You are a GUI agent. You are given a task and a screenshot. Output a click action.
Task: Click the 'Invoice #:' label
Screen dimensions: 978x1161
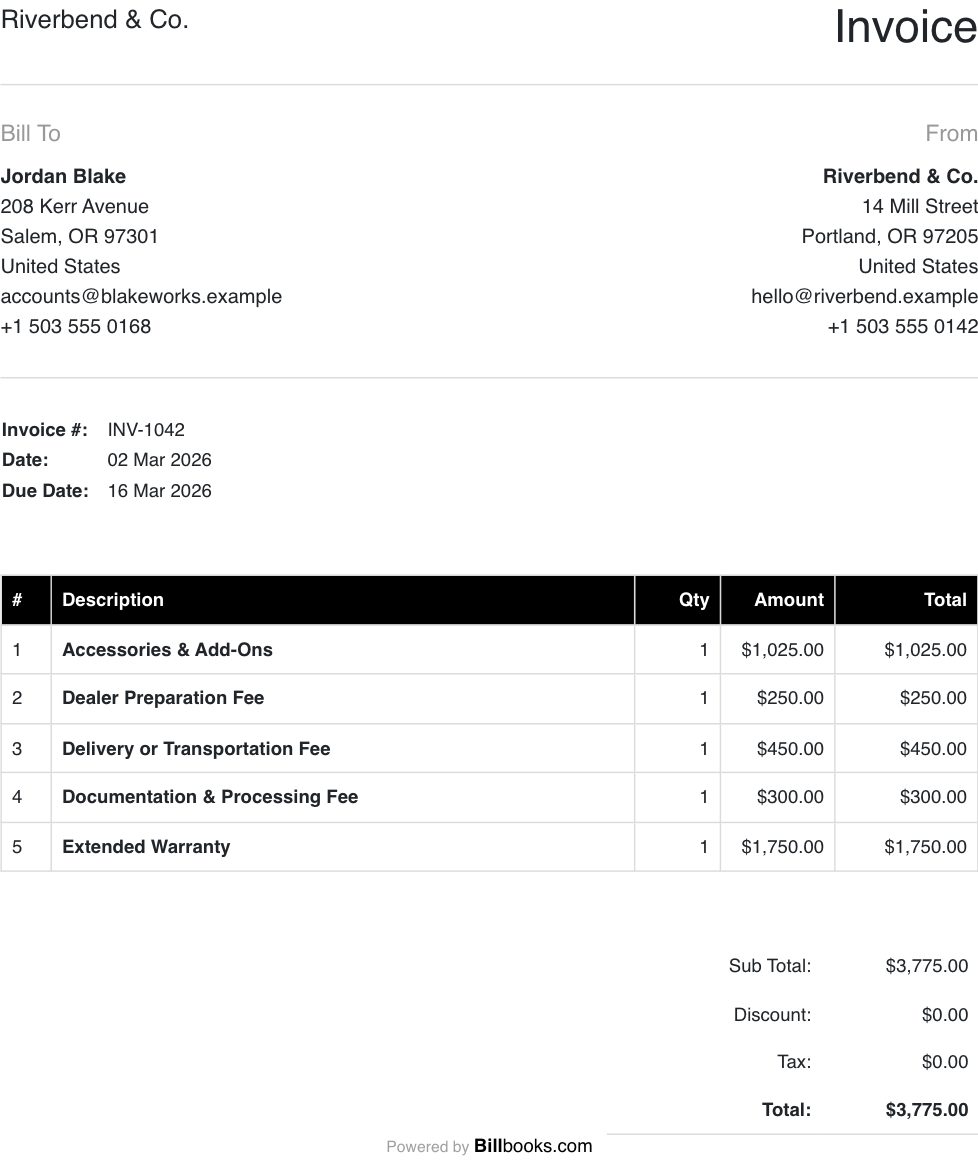click(x=44, y=429)
